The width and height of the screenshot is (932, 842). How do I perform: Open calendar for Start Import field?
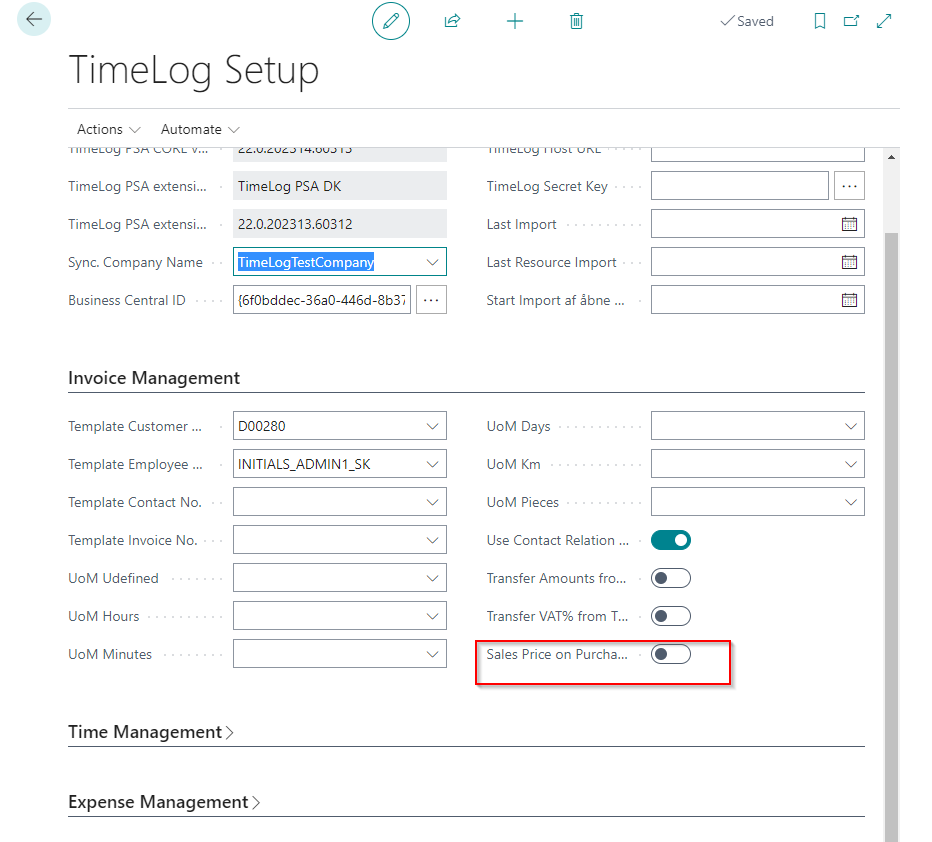tap(849, 300)
